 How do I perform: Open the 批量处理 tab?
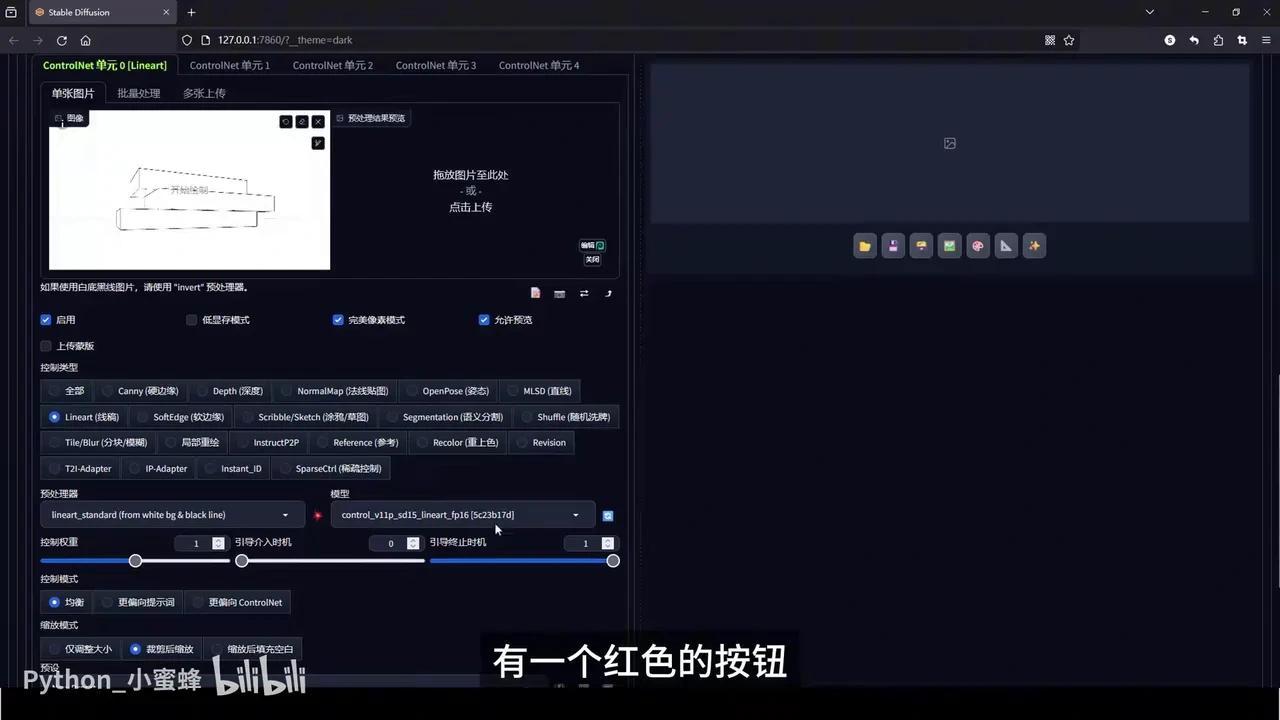click(x=139, y=92)
